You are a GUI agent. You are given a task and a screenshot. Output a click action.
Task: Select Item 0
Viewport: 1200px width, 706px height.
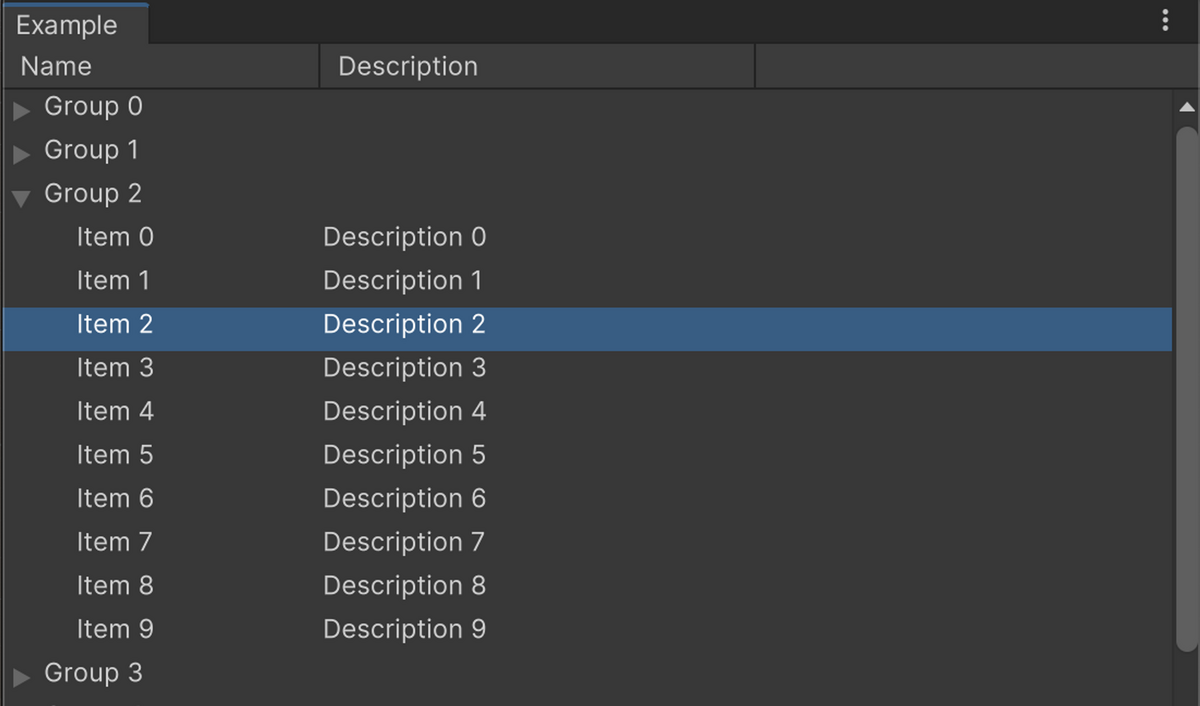[115, 237]
